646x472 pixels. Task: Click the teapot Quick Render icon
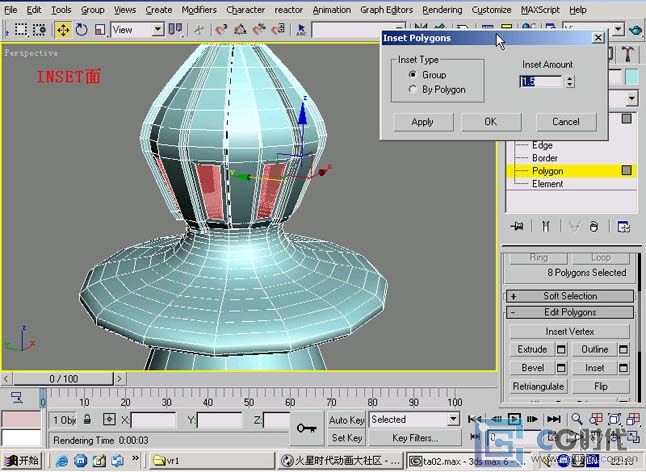coord(635,30)
